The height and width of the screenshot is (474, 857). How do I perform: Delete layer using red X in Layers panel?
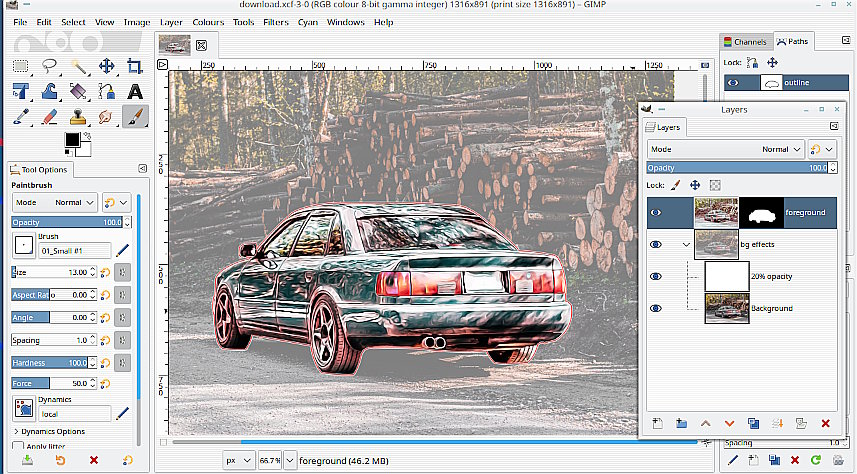825,423
